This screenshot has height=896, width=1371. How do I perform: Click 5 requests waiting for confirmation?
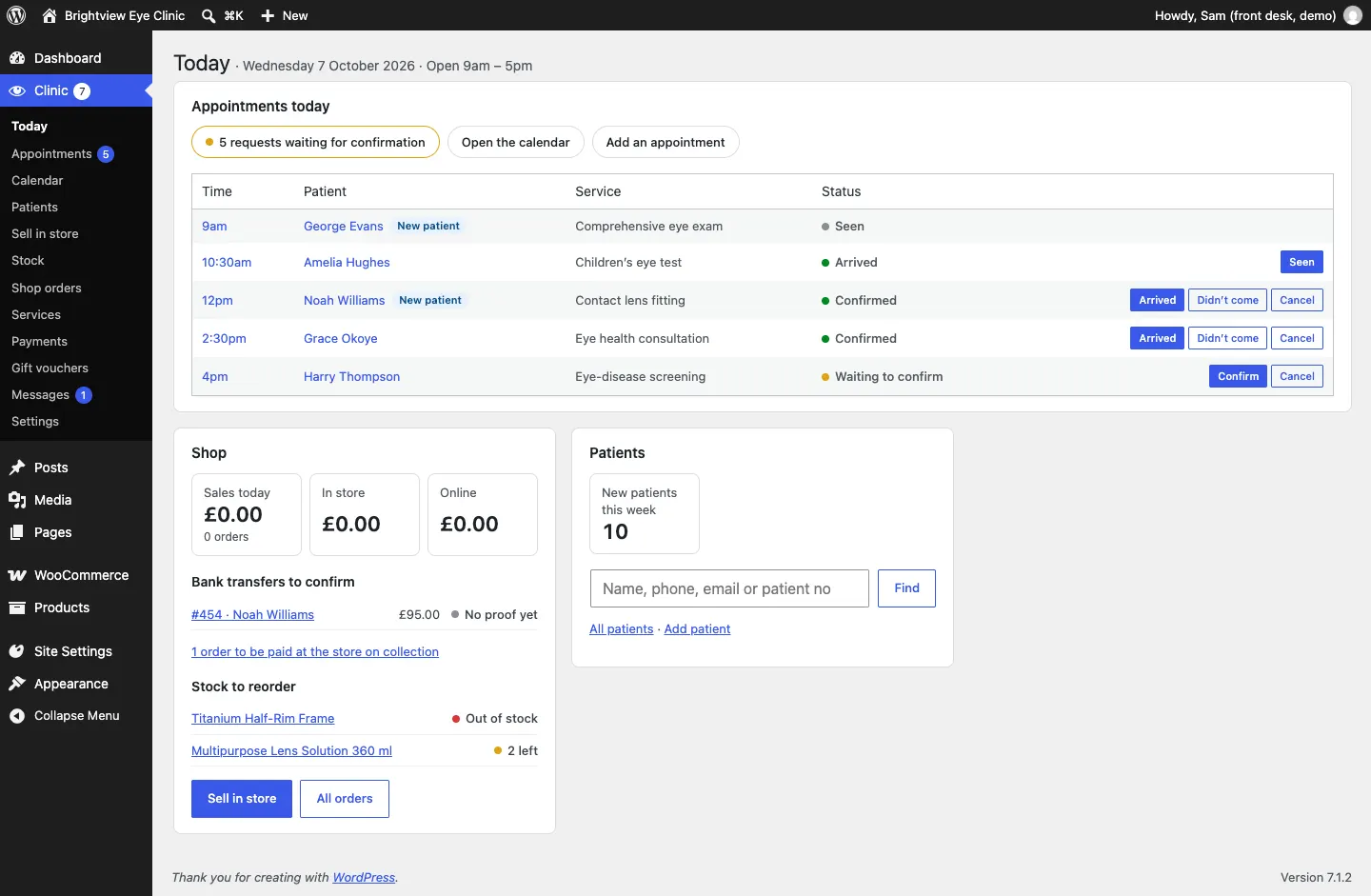(x=315, y=142)
